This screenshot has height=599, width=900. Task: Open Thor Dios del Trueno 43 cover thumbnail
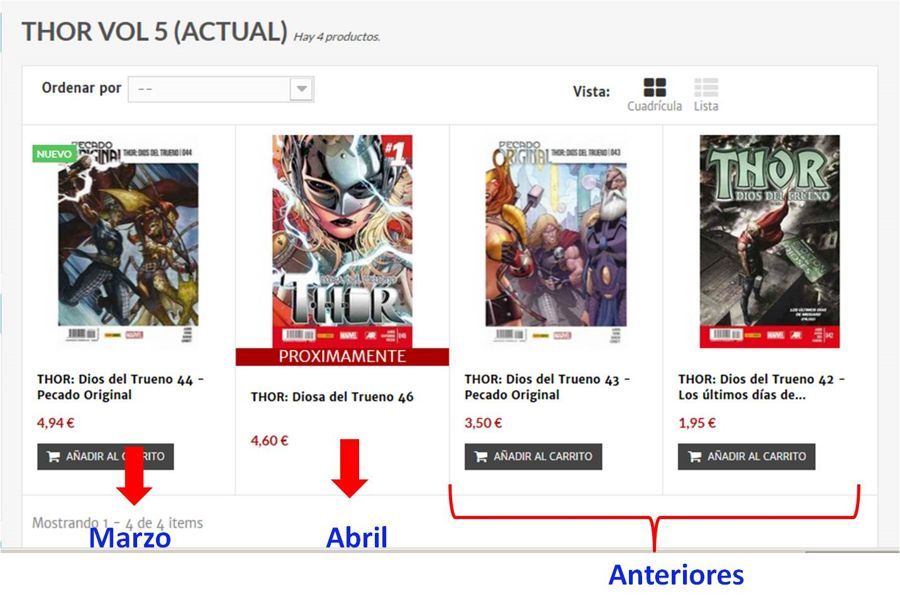point(556,241)
